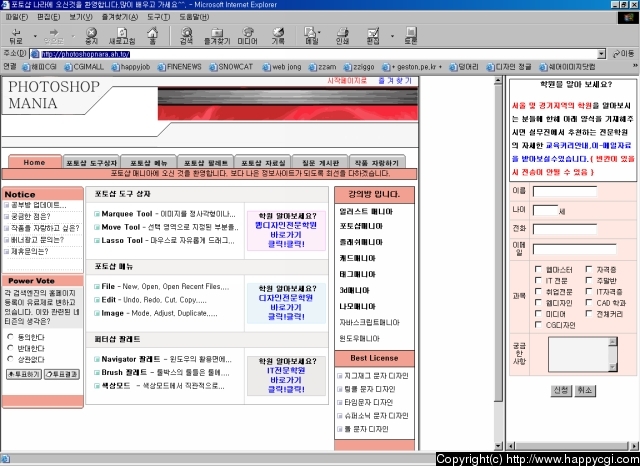
Task: Click the Print toolbar icon
Action: 342,36
